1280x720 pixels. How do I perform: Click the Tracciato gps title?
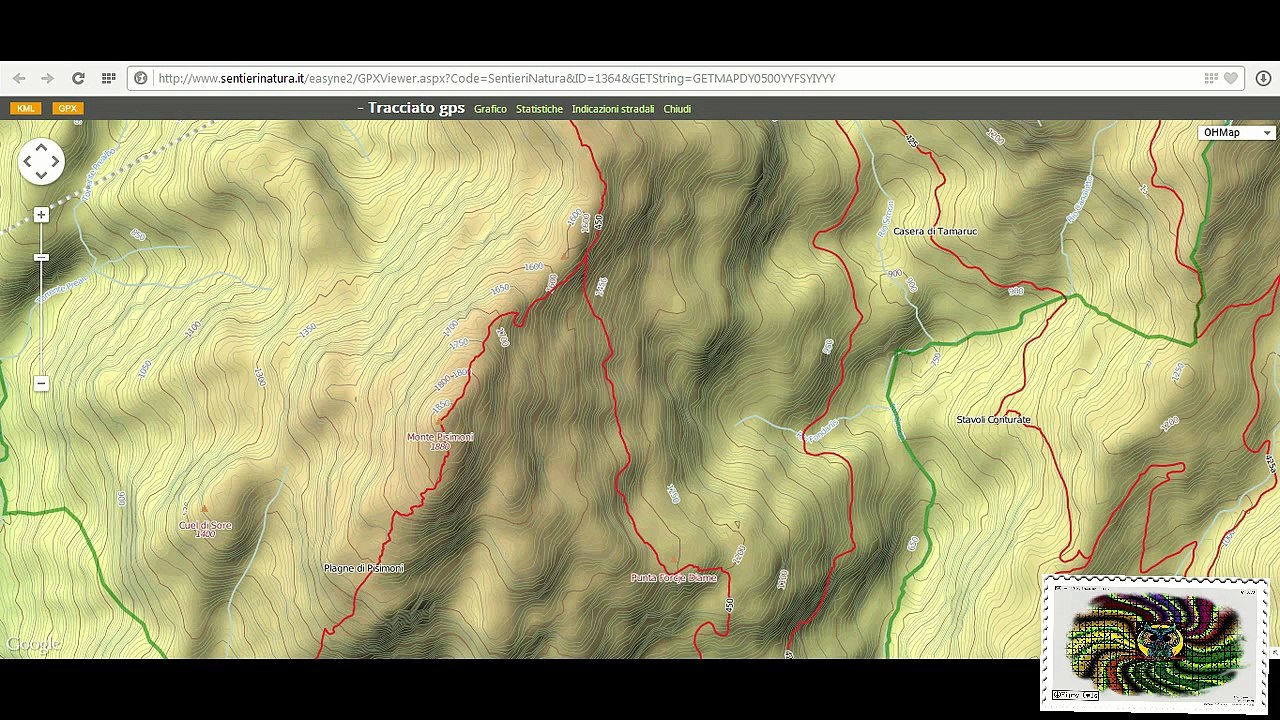(x=416, y=108)
